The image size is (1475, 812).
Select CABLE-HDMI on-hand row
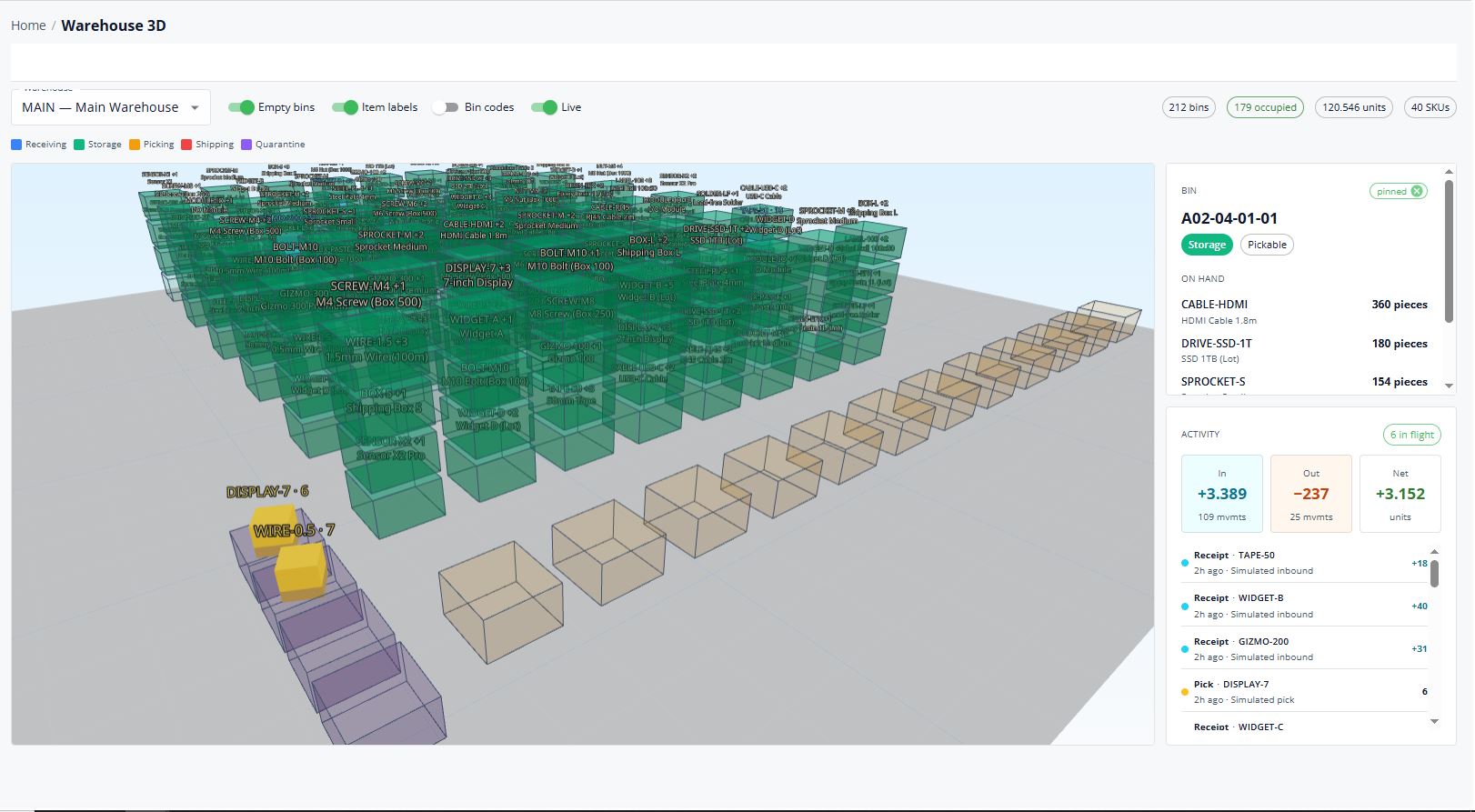tap(1304, 311)
